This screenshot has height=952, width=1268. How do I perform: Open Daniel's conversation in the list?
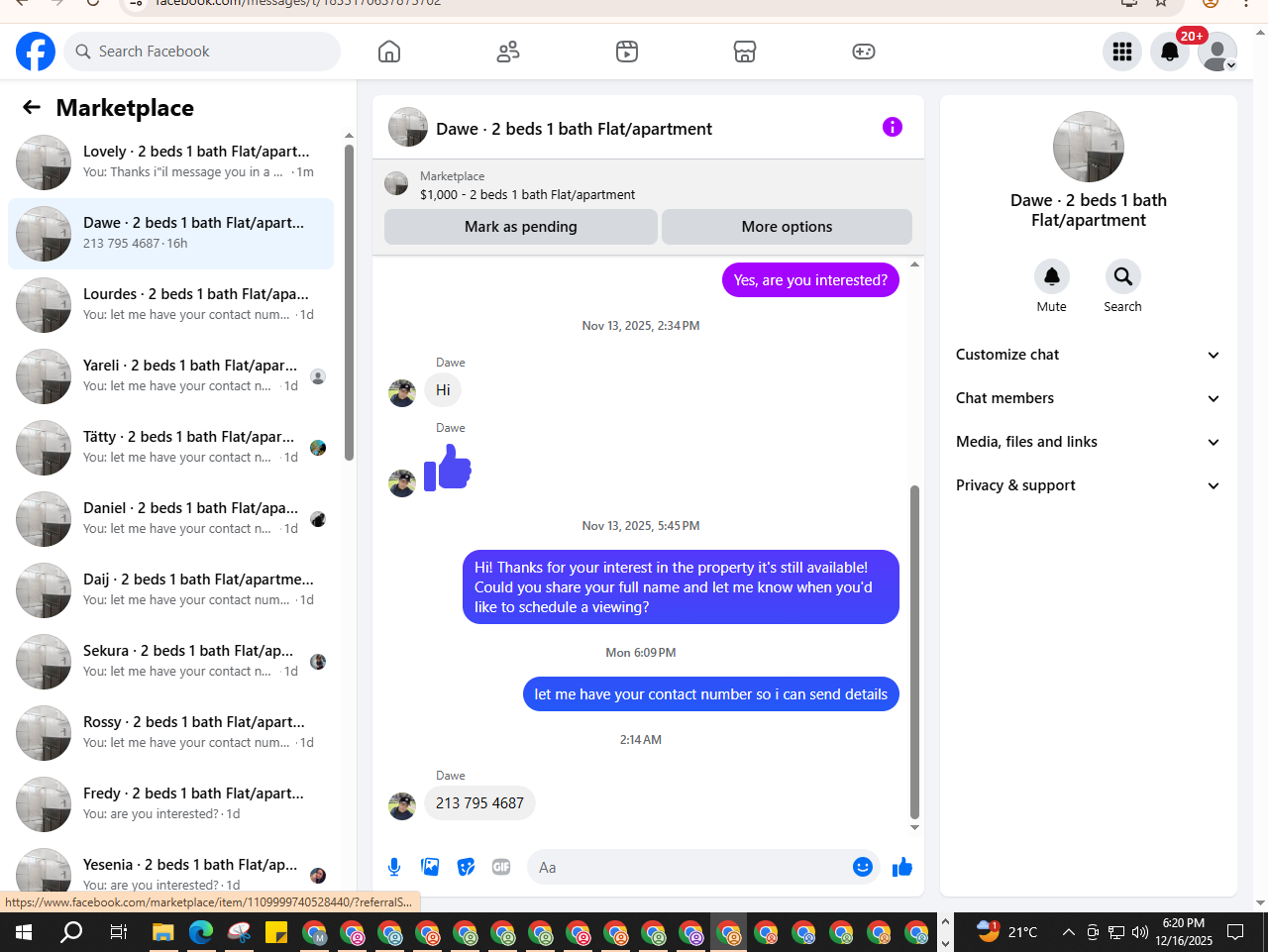[170, 519]
